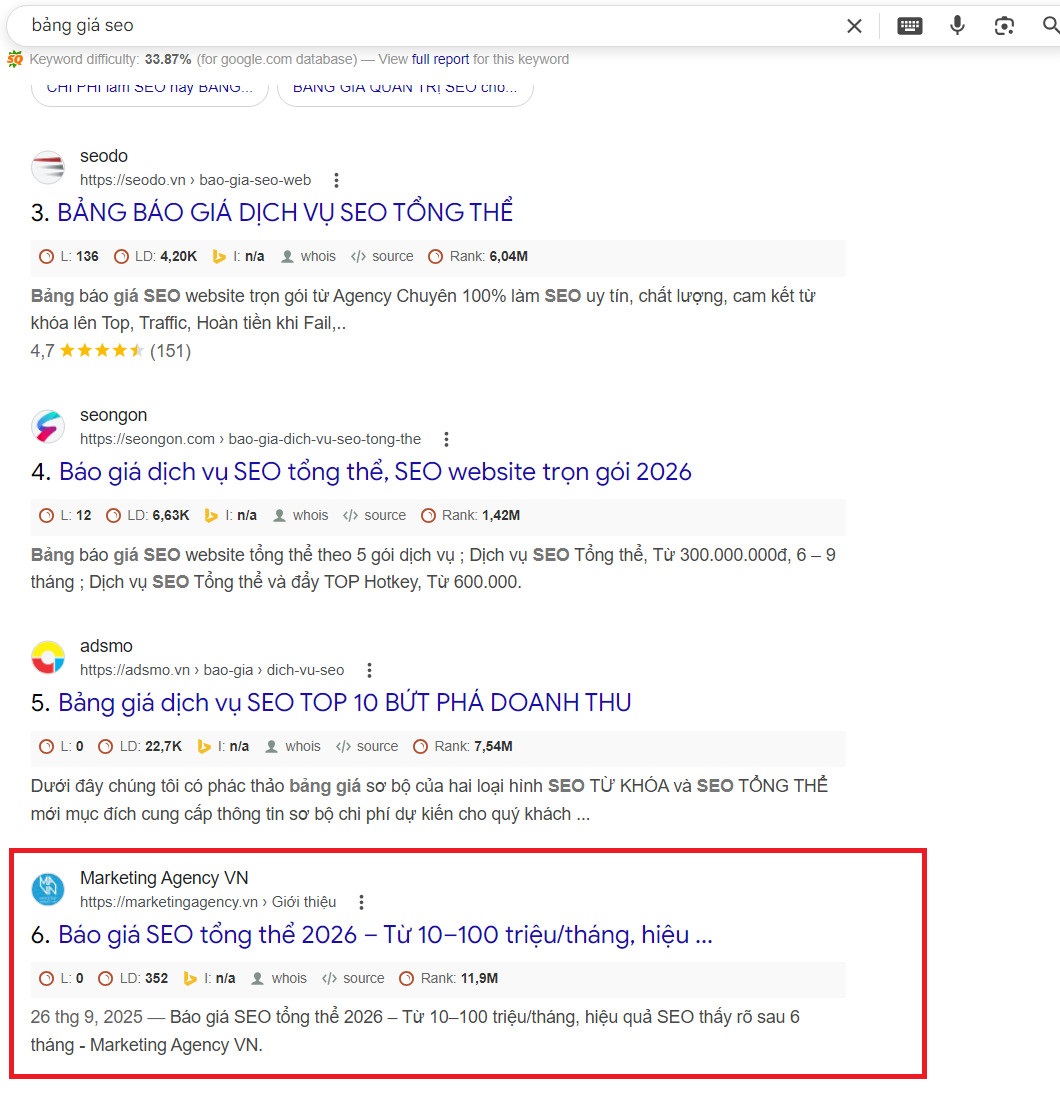Click LD: 22,7K metric on adsmo result

140,746
